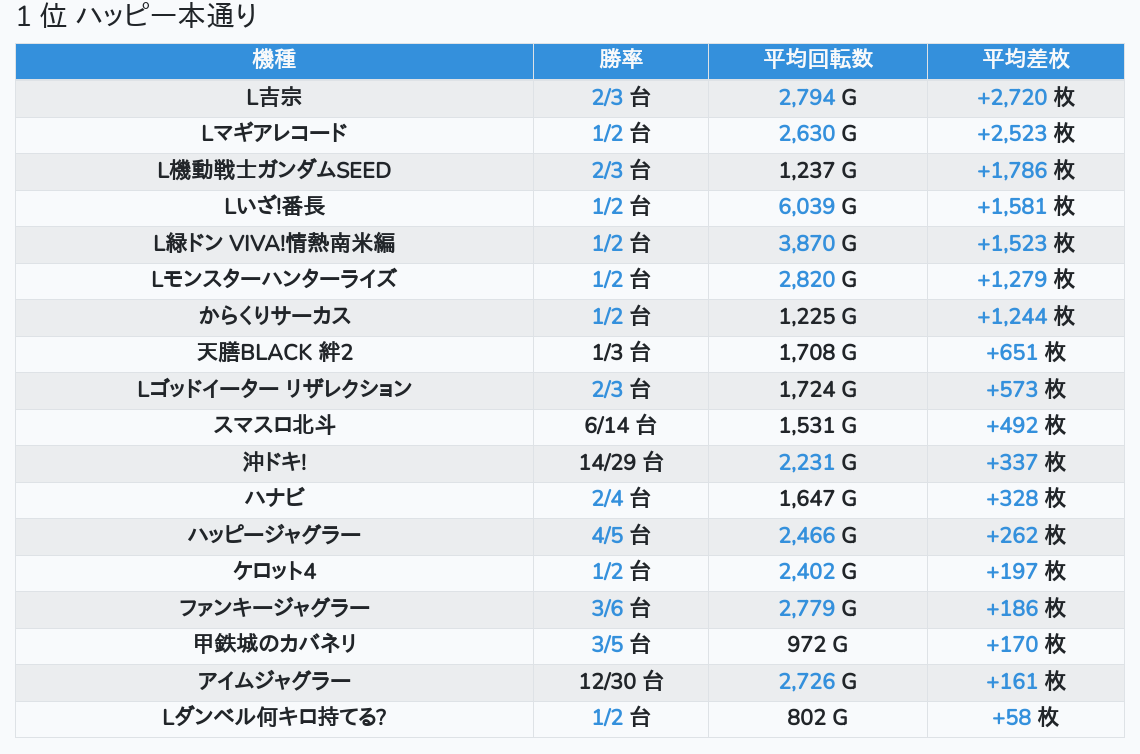Image resolution: width=1140 pixels, height=754 pixels.
Task: Click the 1/3 台 win rate cell
Action: point(621,353)
